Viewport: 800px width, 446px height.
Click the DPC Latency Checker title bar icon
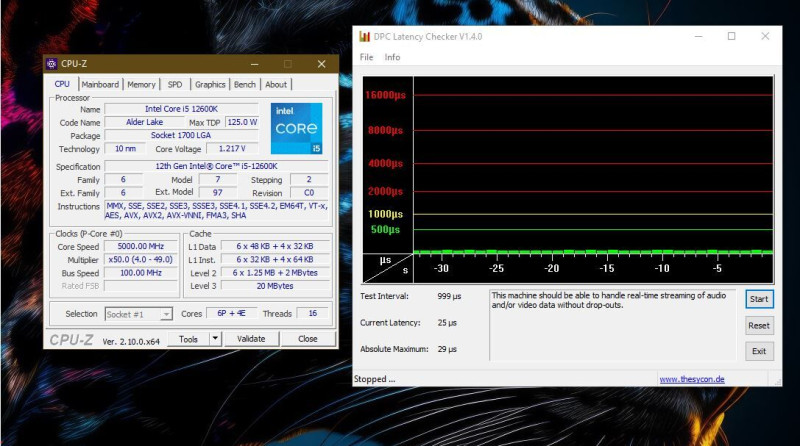click(x=364, y=36)
